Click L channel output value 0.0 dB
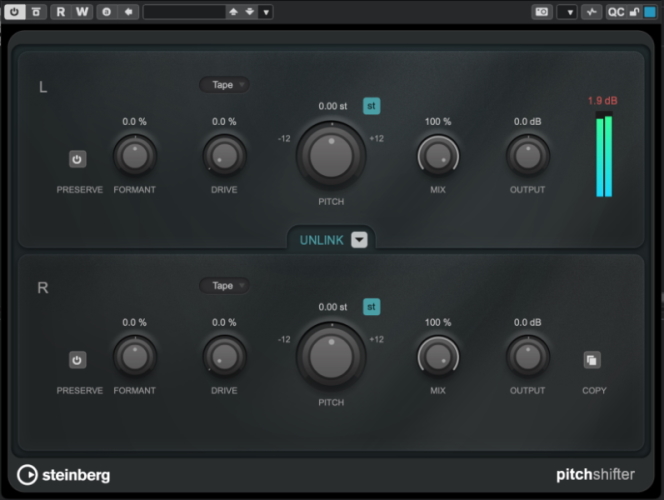Image resolution: width=664 pixels, height=500 pixels. [527, 122]
